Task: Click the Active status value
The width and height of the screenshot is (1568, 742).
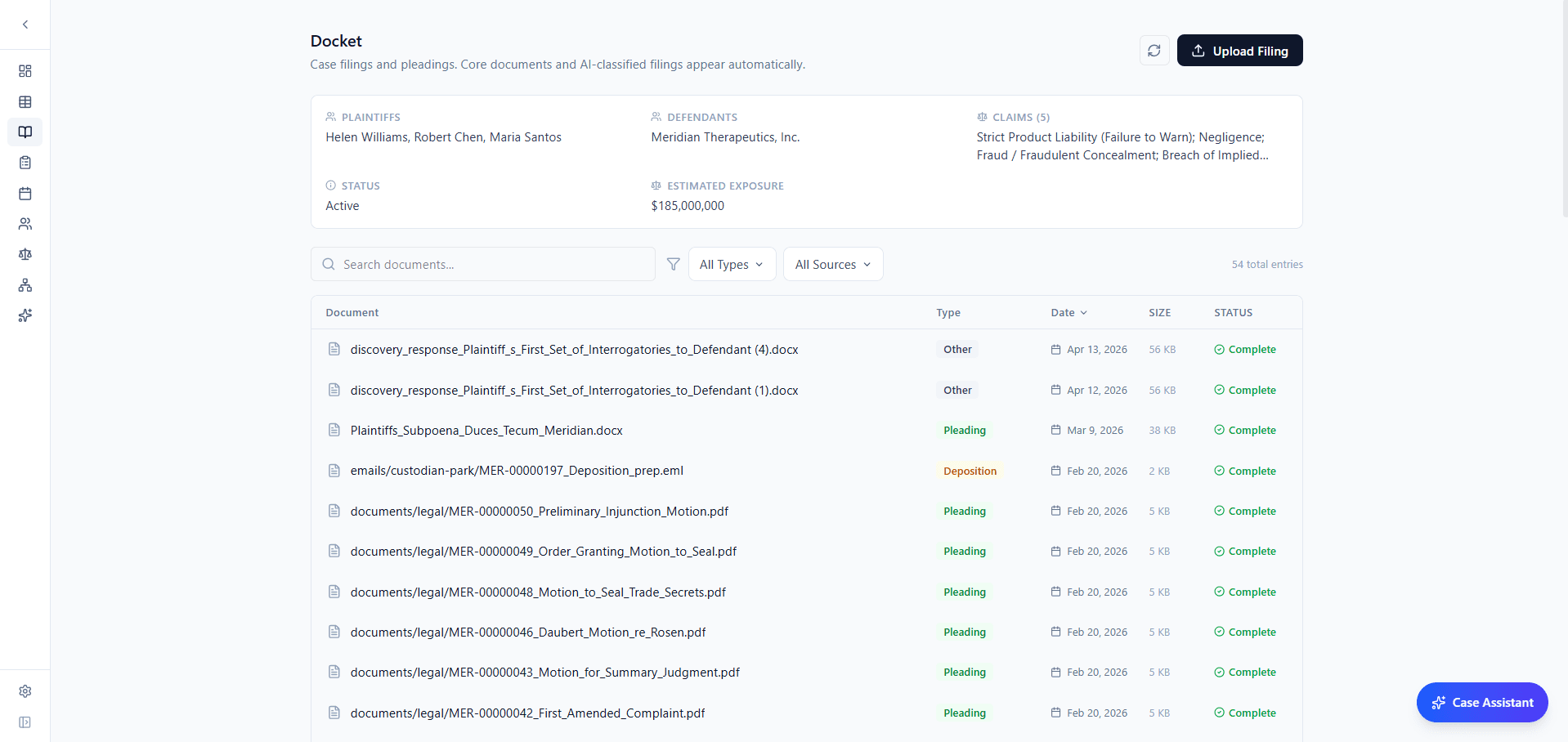Action: click(342, 206)
